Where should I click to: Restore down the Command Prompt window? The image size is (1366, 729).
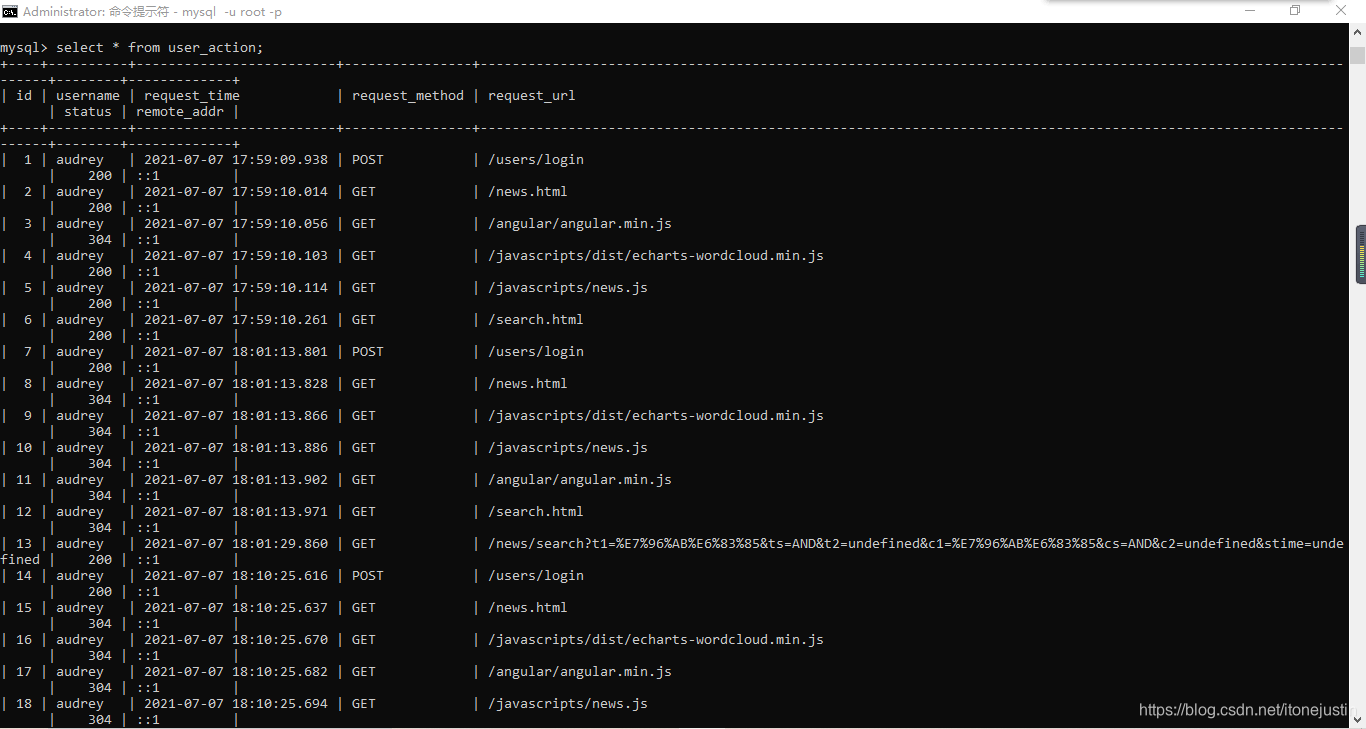(1295, 11)
